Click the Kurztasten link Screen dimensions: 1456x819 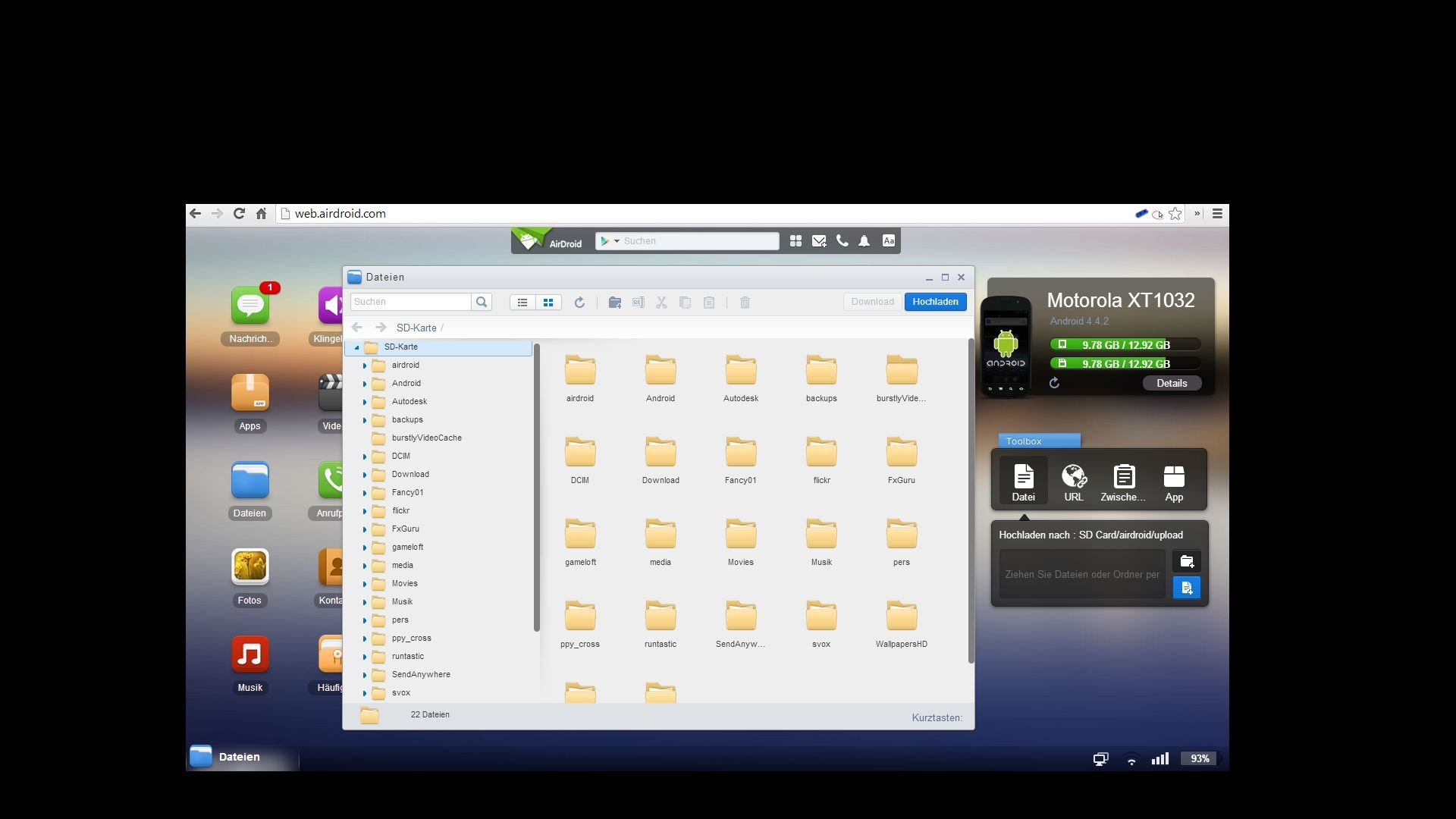(937, 717)
